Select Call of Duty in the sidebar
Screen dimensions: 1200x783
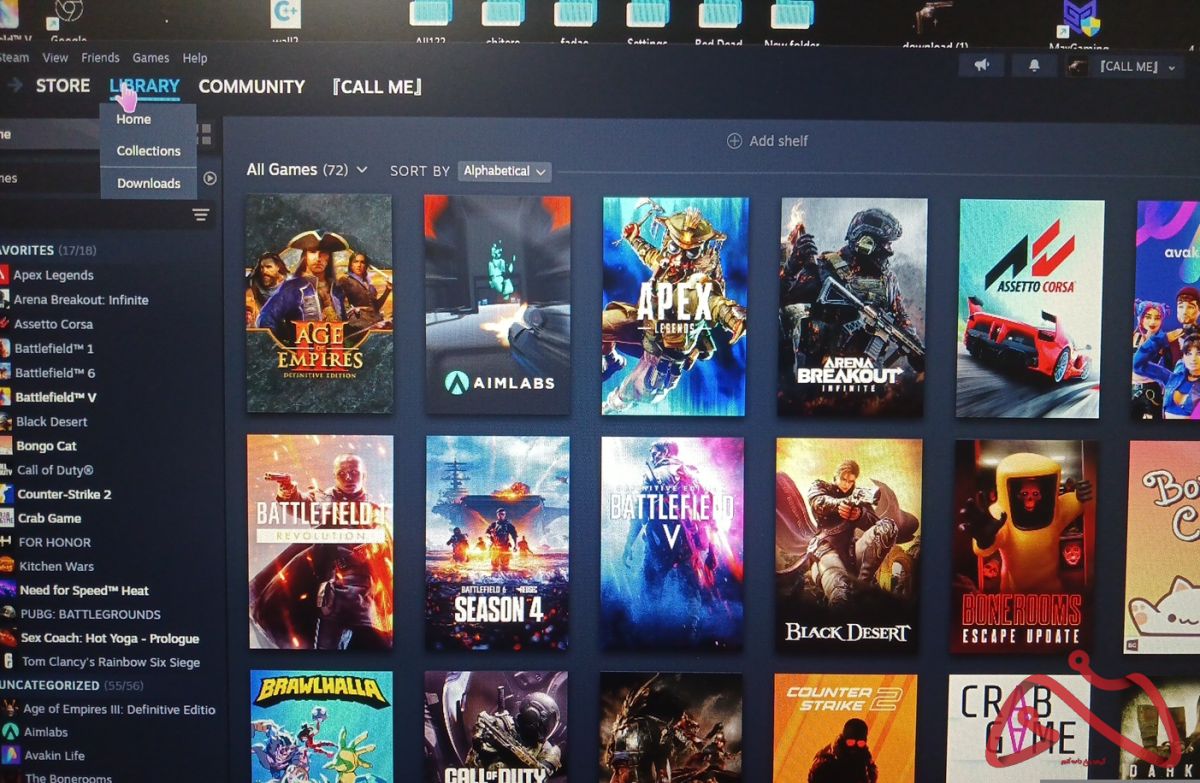[x=55, y=470]
